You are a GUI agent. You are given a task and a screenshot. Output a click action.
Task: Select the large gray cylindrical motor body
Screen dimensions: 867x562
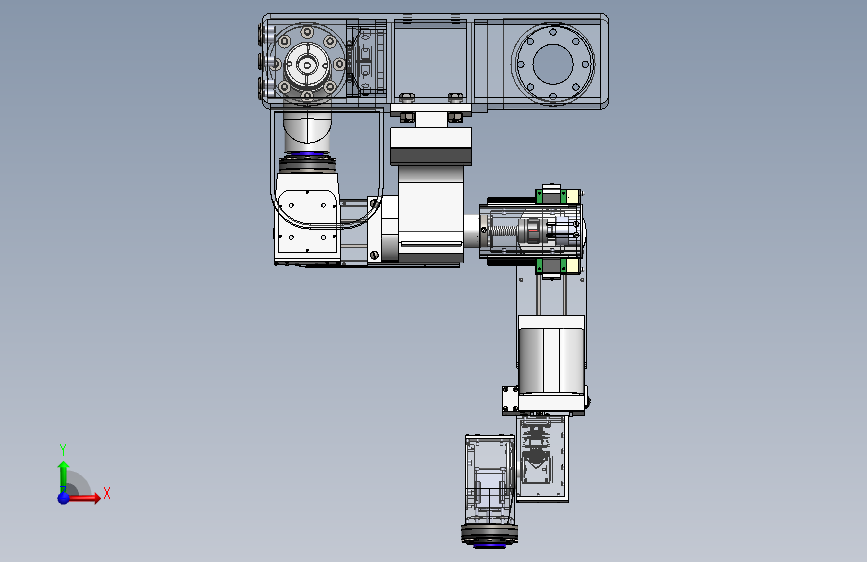point(552,361)
